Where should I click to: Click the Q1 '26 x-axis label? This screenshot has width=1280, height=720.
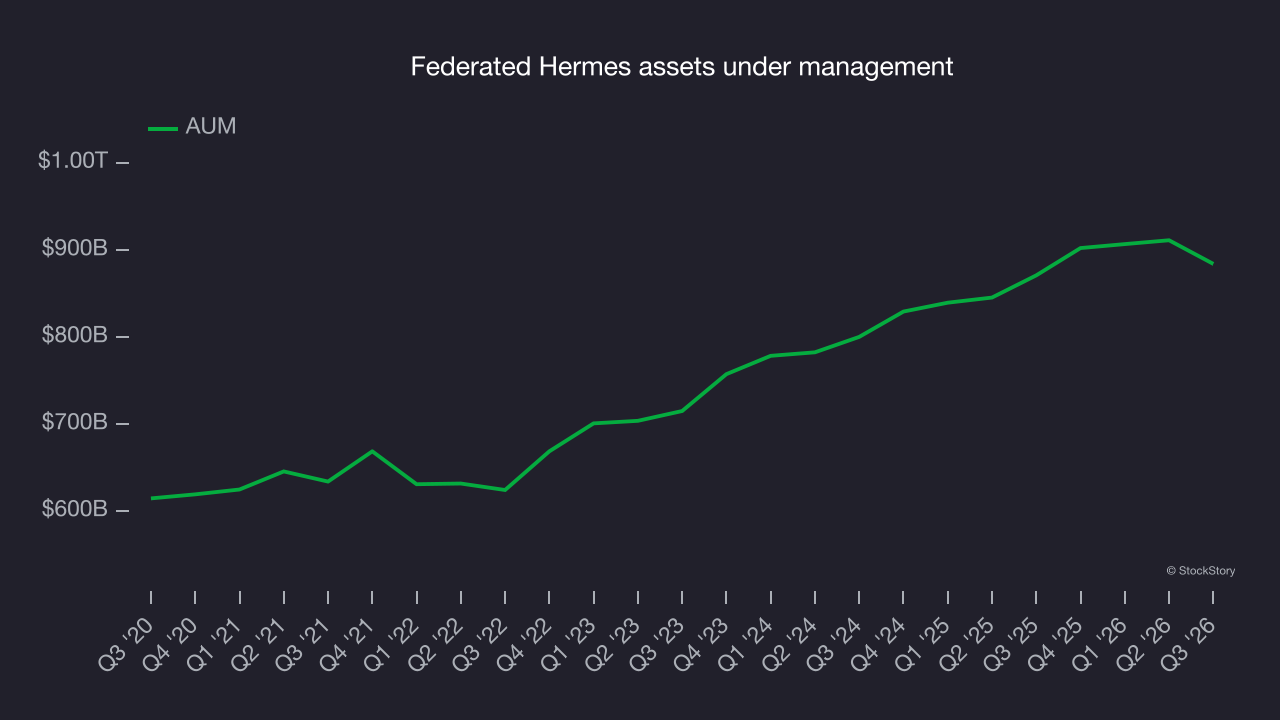1099,643
